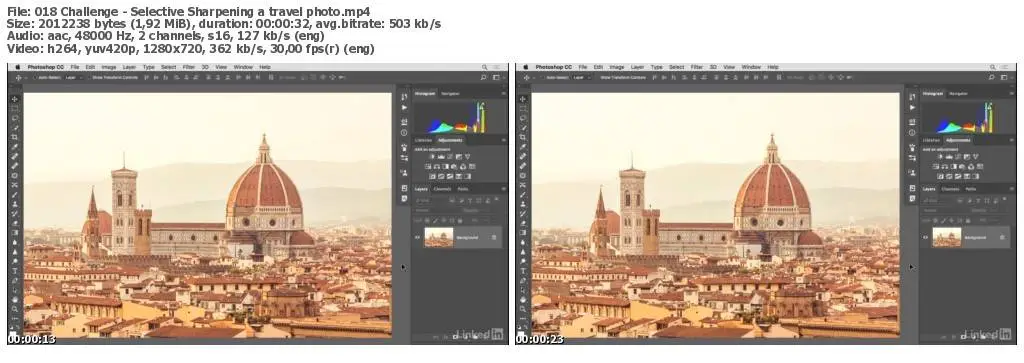The image size is (1024, 363).
Task: Open the Adjustments panel menu in the 00:00:23 frame
Action: click(x=1012, y=140)
